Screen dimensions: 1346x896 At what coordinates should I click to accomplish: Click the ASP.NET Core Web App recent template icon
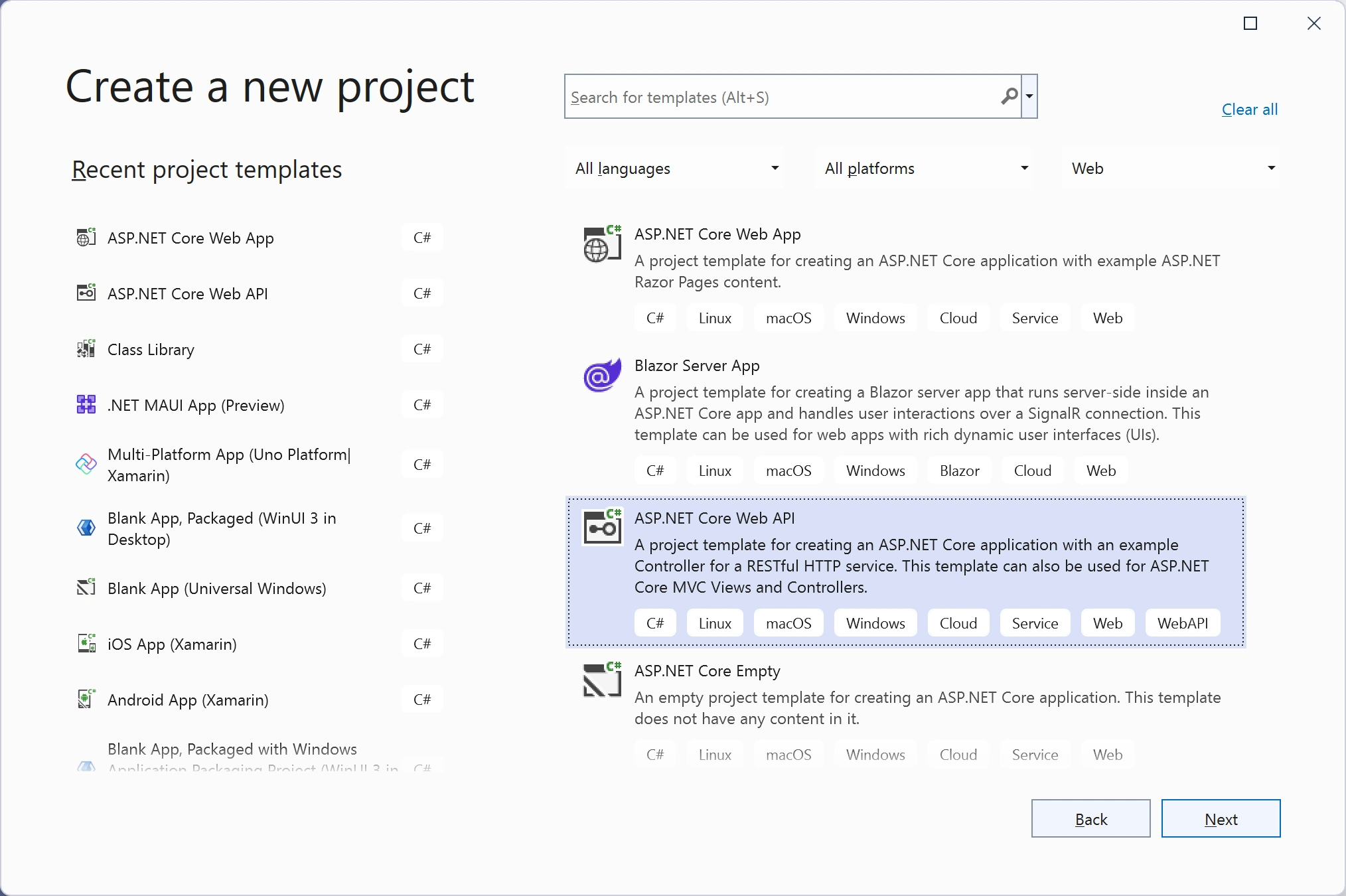(x=86, y=237)
